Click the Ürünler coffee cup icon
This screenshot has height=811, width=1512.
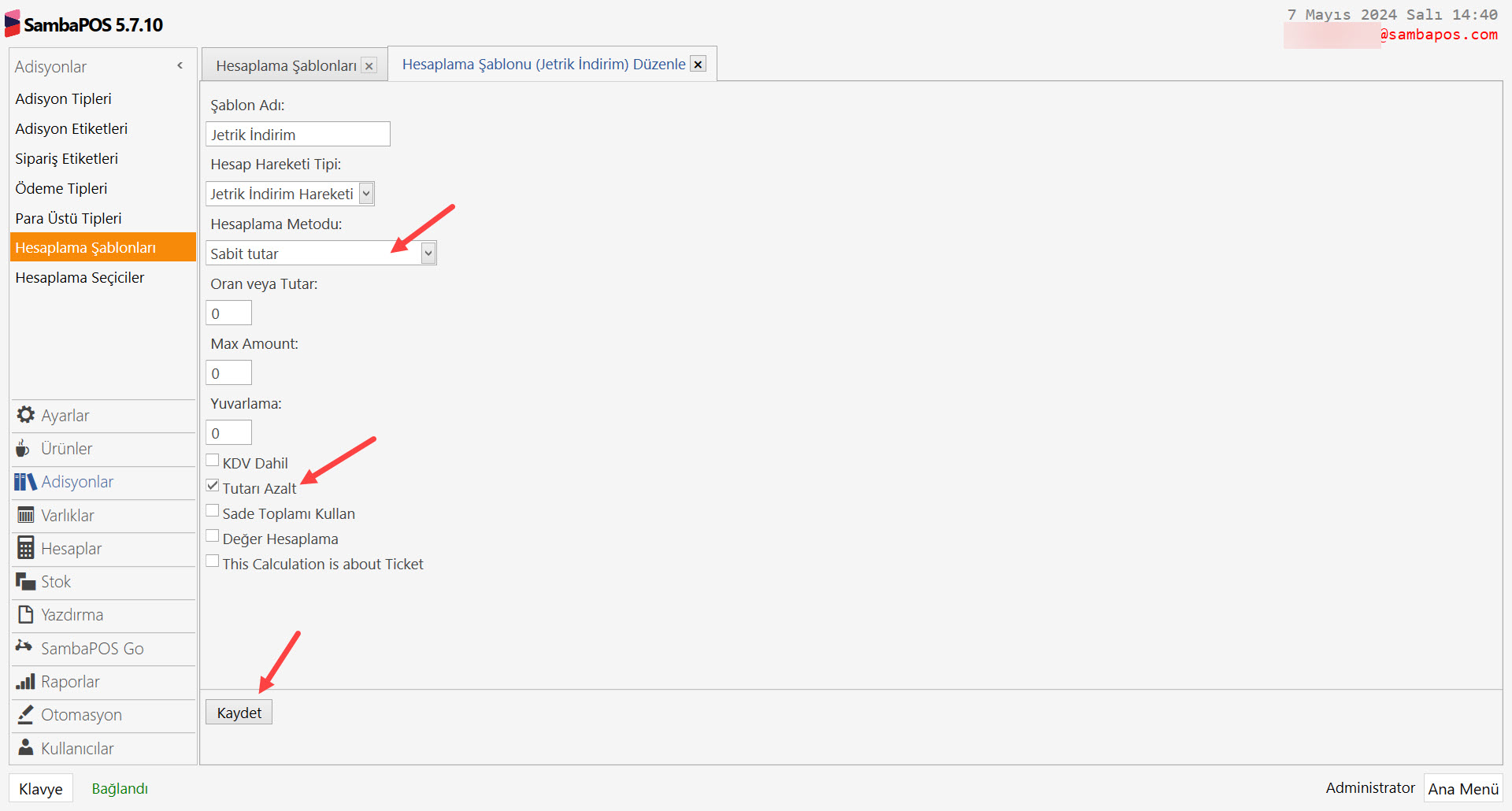[x=24, y=448]
